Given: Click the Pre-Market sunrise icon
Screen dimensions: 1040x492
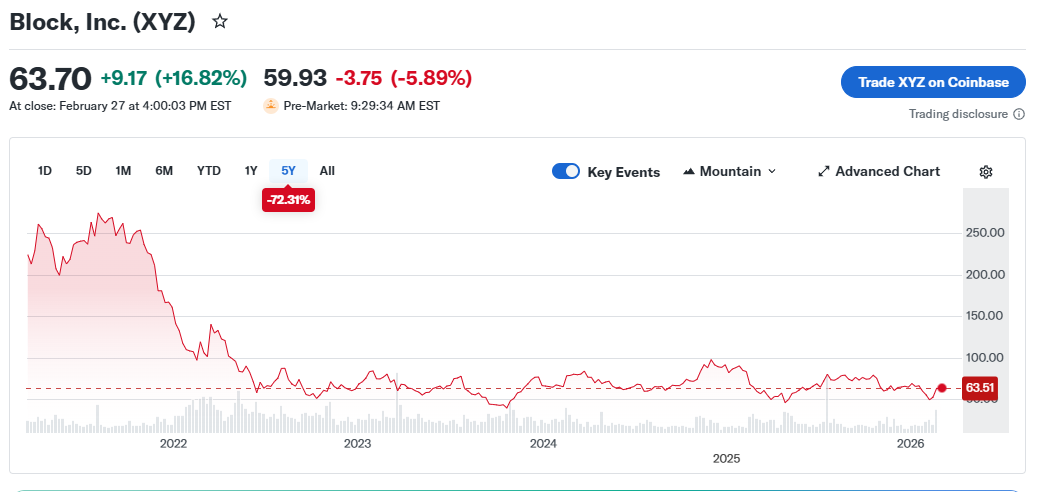Looking at the screenshot, I should 271,105.
